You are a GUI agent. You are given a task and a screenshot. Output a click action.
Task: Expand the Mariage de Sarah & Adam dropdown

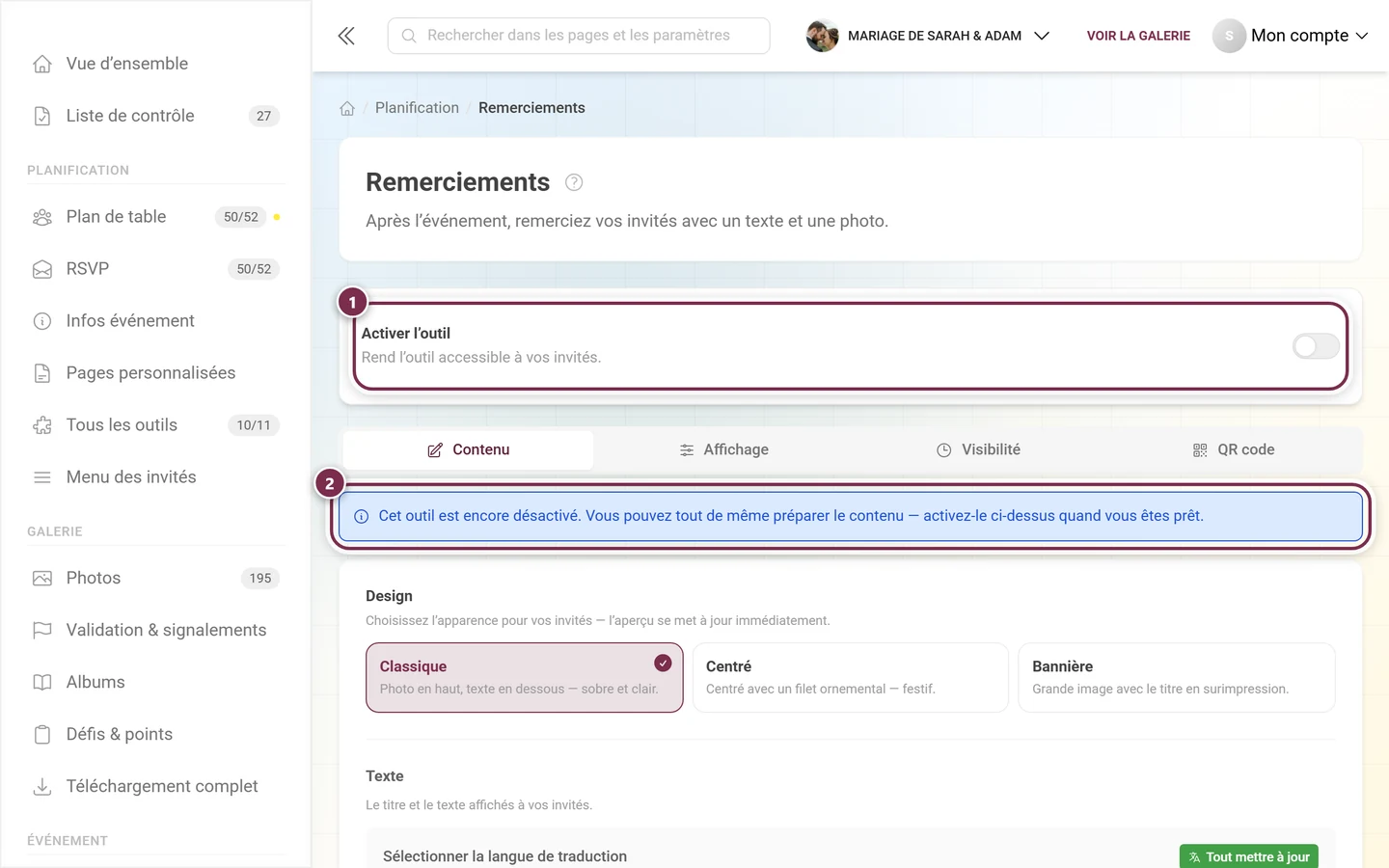928,36
